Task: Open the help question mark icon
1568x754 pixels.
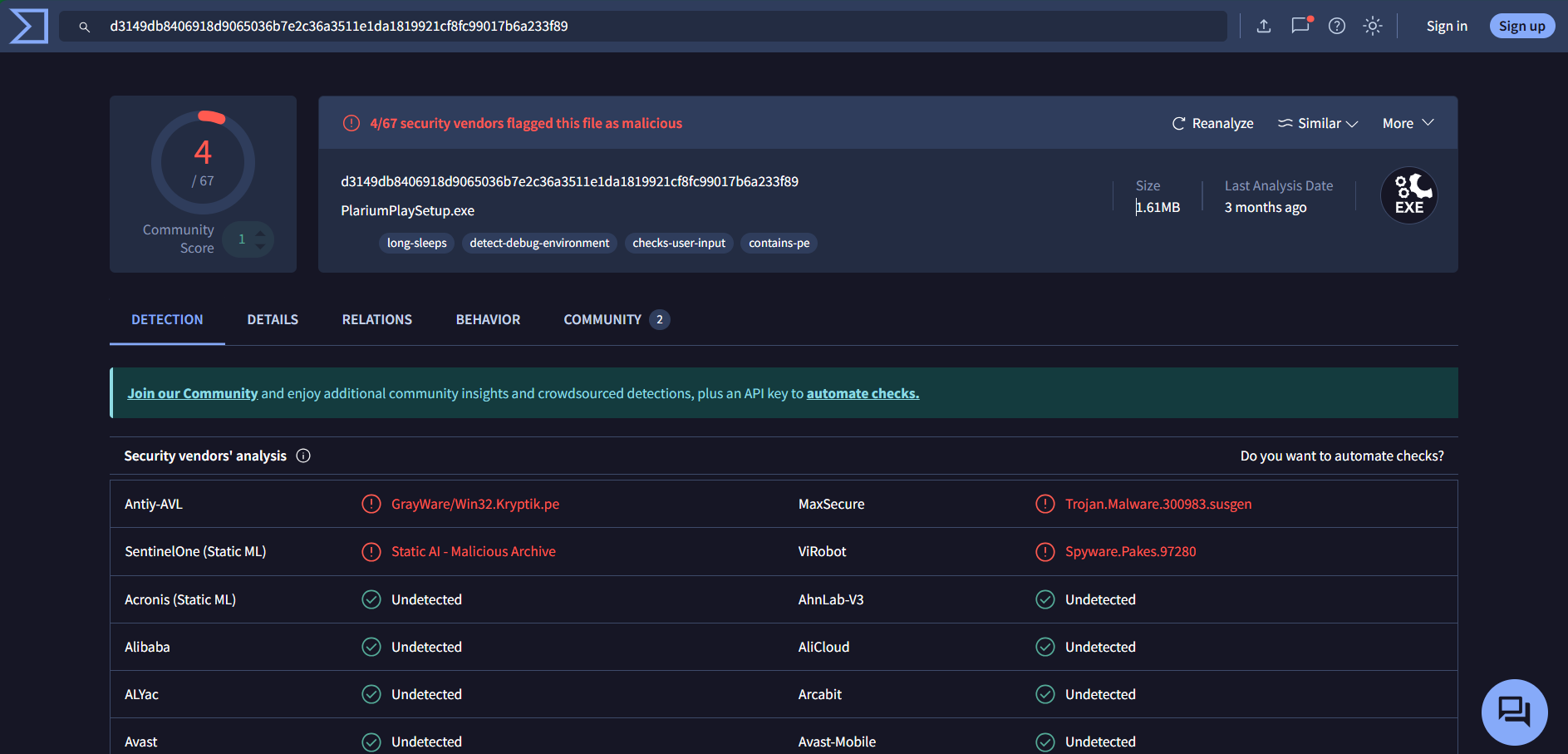Action: point(1337,26)
